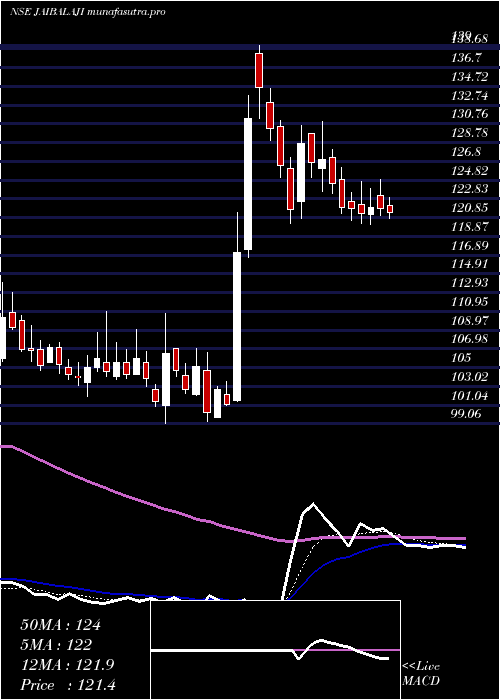Click the 124.82 price axis label
The height and width of the screenshot is (700, 500).
[470, 171]
